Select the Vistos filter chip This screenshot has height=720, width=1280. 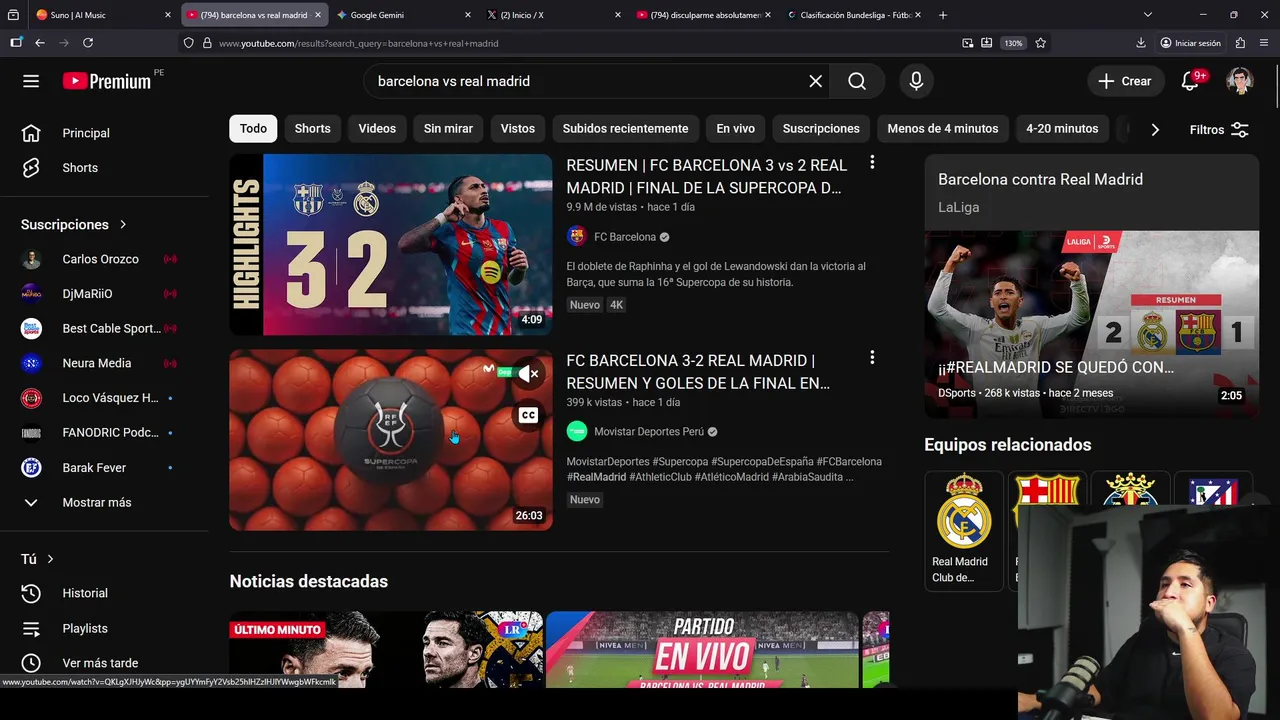(518, 128)
